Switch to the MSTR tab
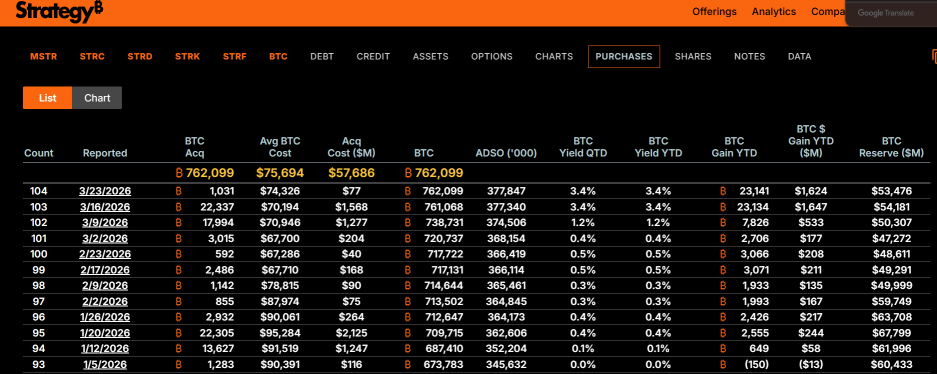Image resolution: width=937 pixels, height=374 pixels. [x=44, y=57]
